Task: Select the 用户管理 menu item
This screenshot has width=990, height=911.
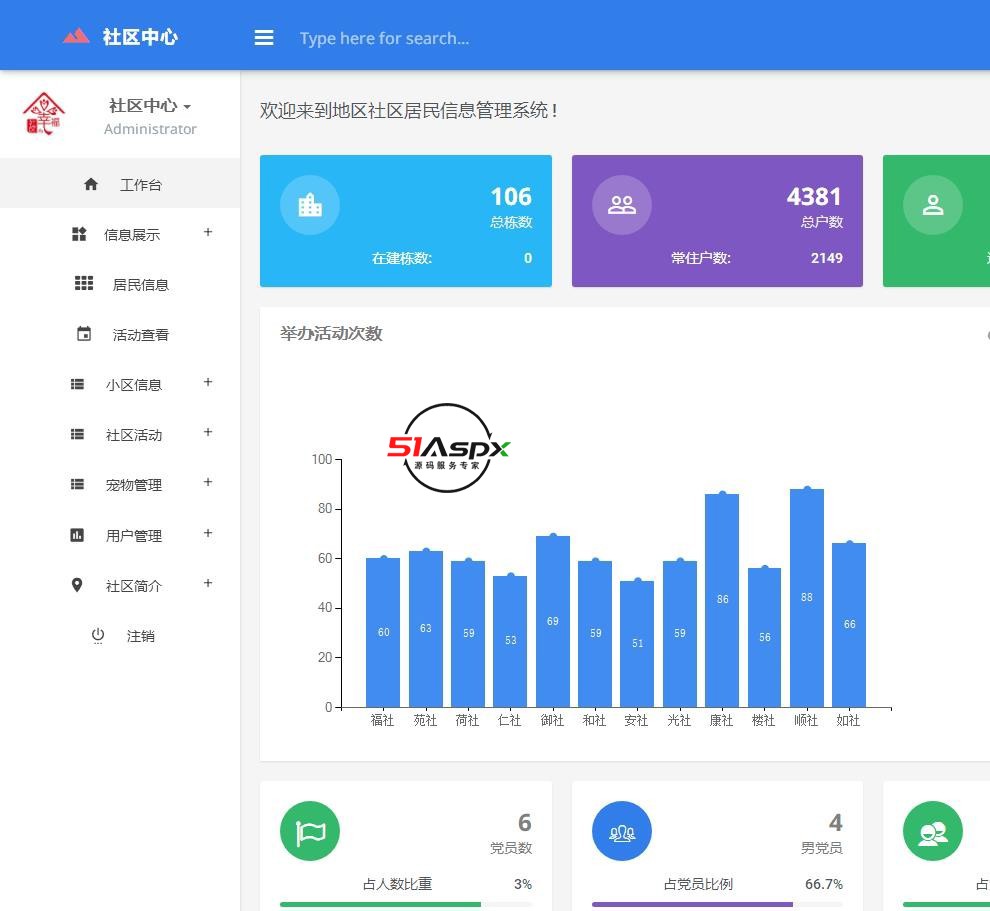Action: click(120, 535)
